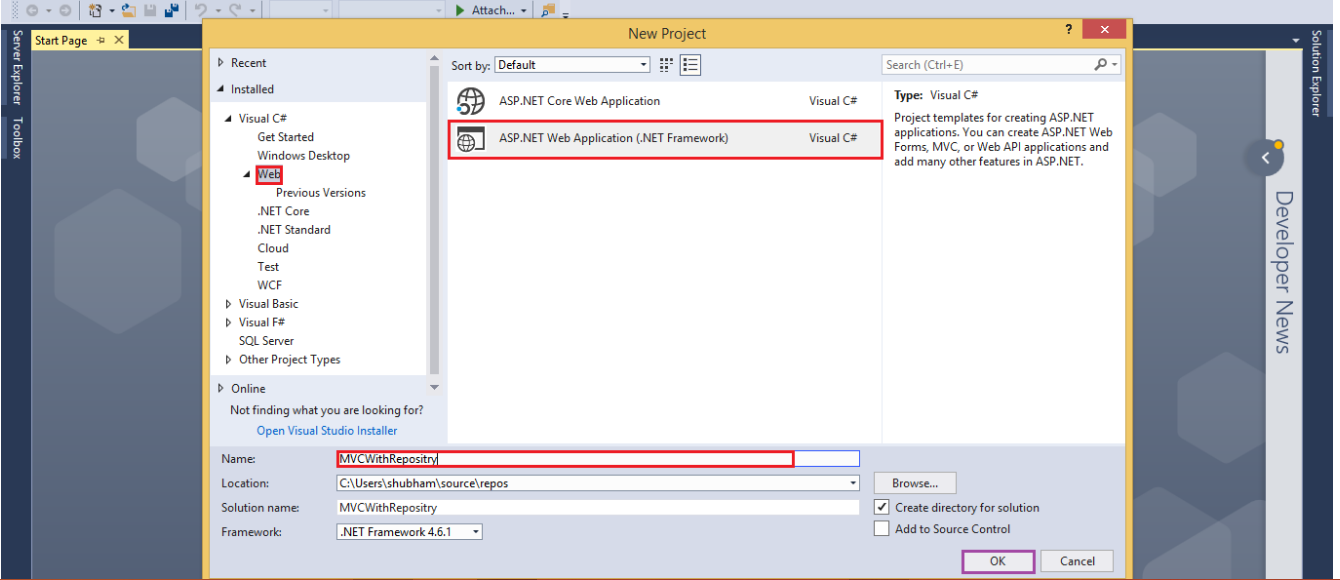
Task: Open toolbar options overflow arrow
Action: pos(566,14)
